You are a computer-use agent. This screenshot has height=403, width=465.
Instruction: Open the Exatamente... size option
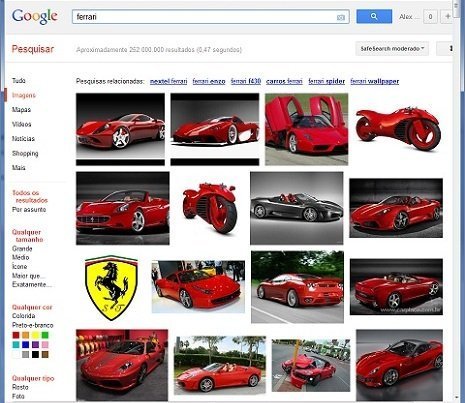point(32,285)
